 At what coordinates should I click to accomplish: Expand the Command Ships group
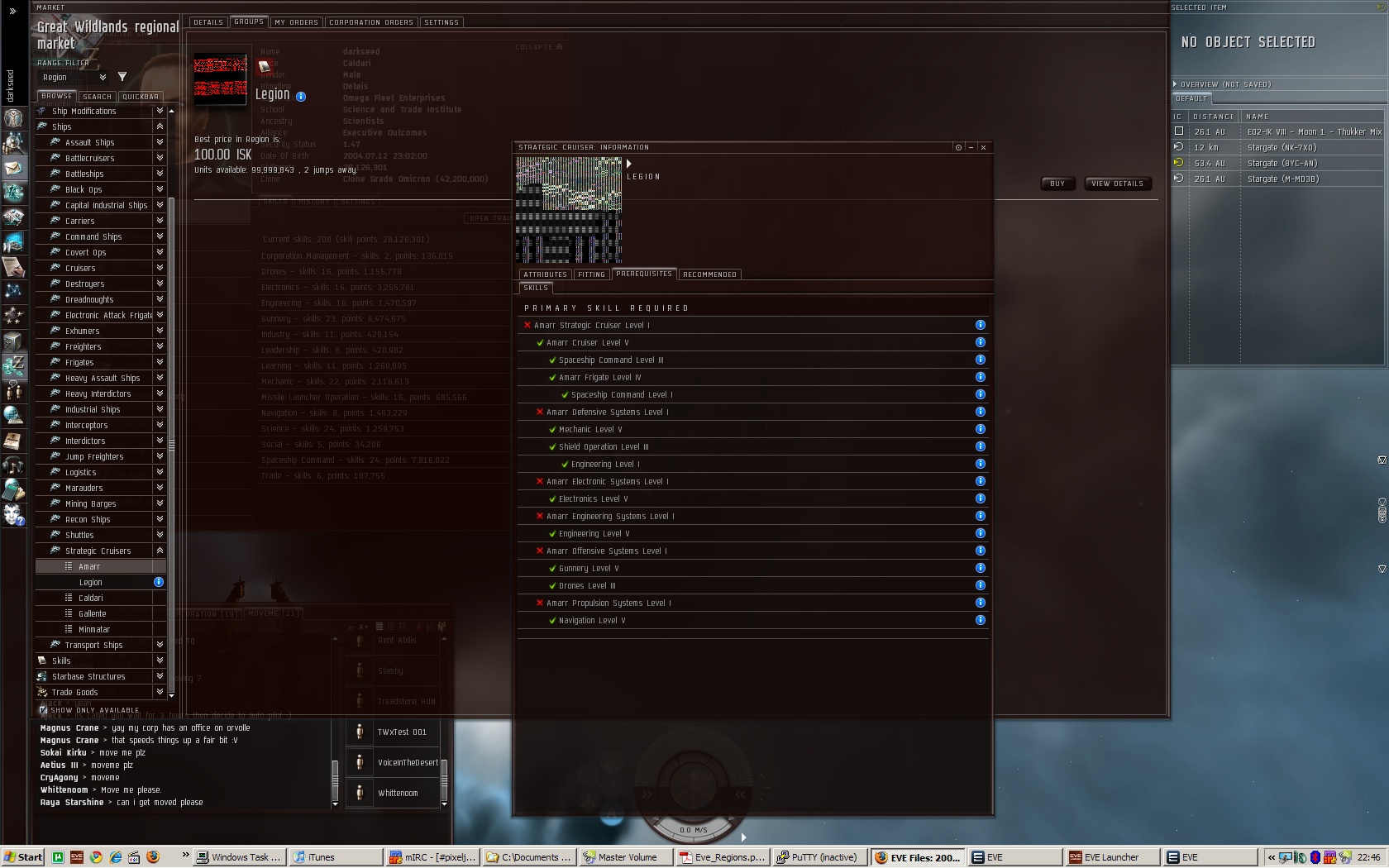160,236
